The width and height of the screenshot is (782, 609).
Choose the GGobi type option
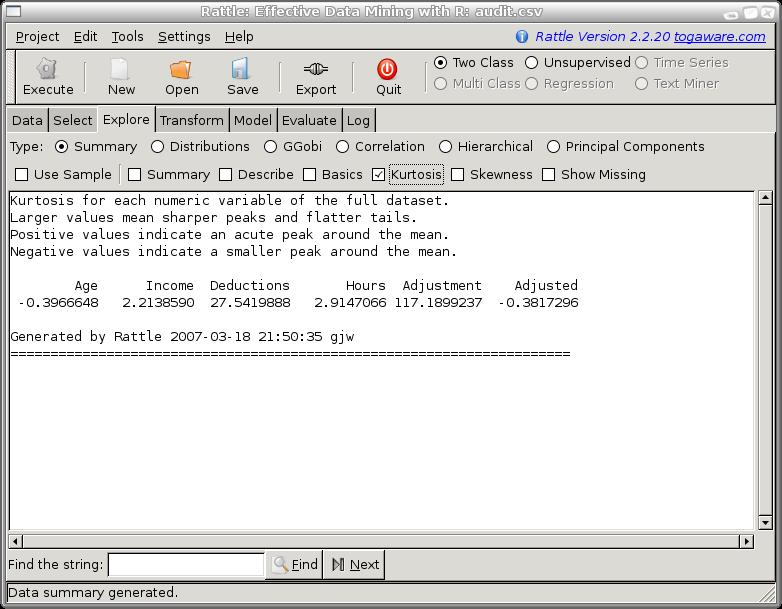click(x=271, y=147)
